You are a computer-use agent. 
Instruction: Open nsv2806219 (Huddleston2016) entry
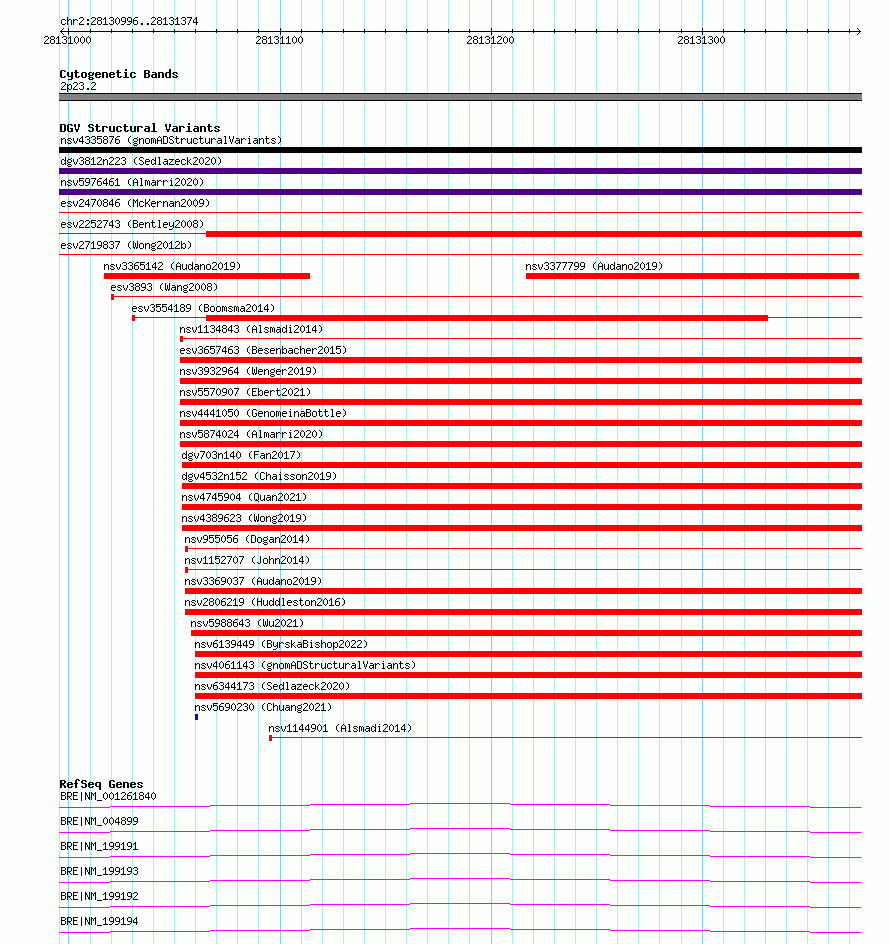(266, 603)
